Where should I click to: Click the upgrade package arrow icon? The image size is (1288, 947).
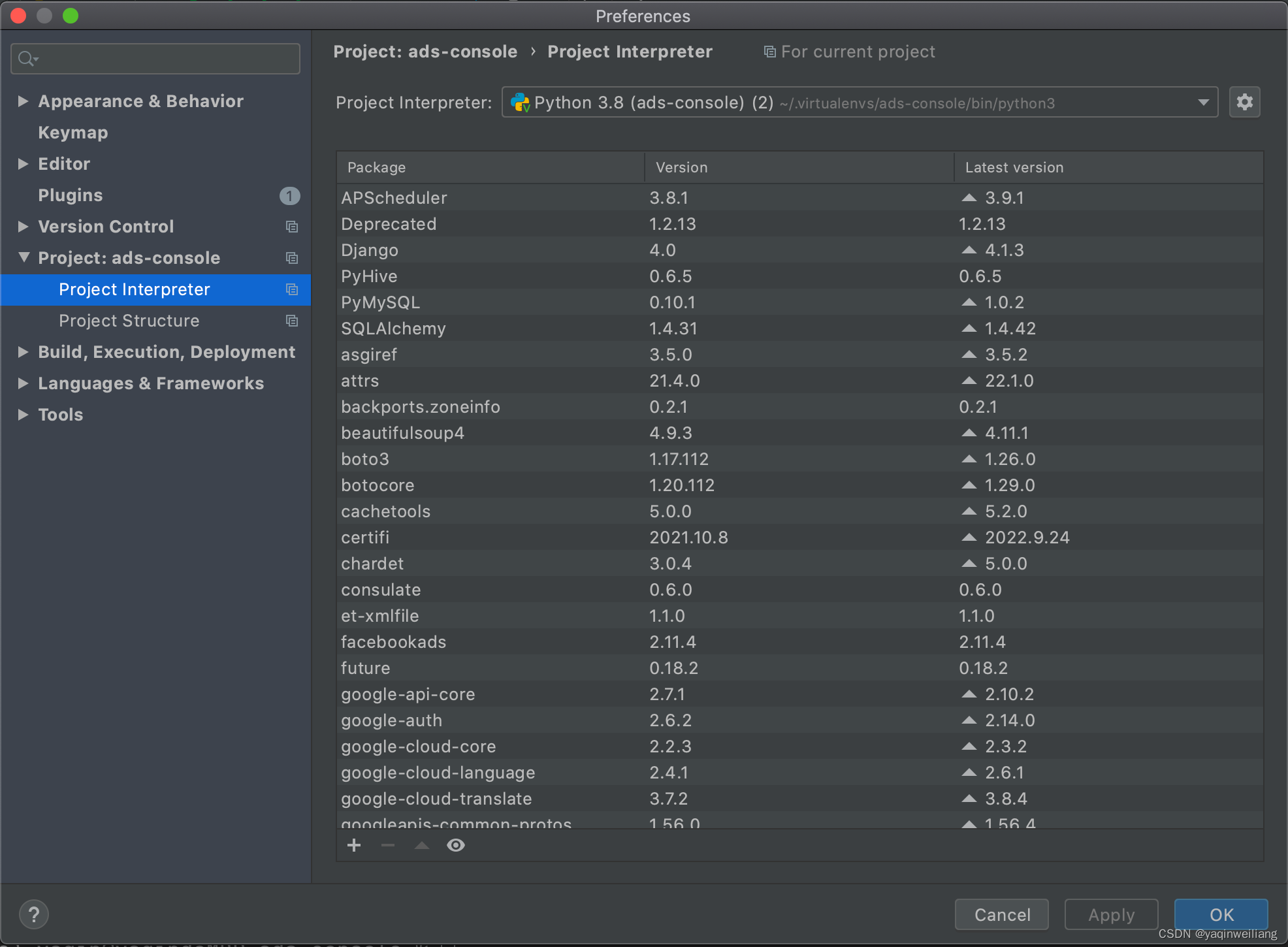click(x=422, y=845)
